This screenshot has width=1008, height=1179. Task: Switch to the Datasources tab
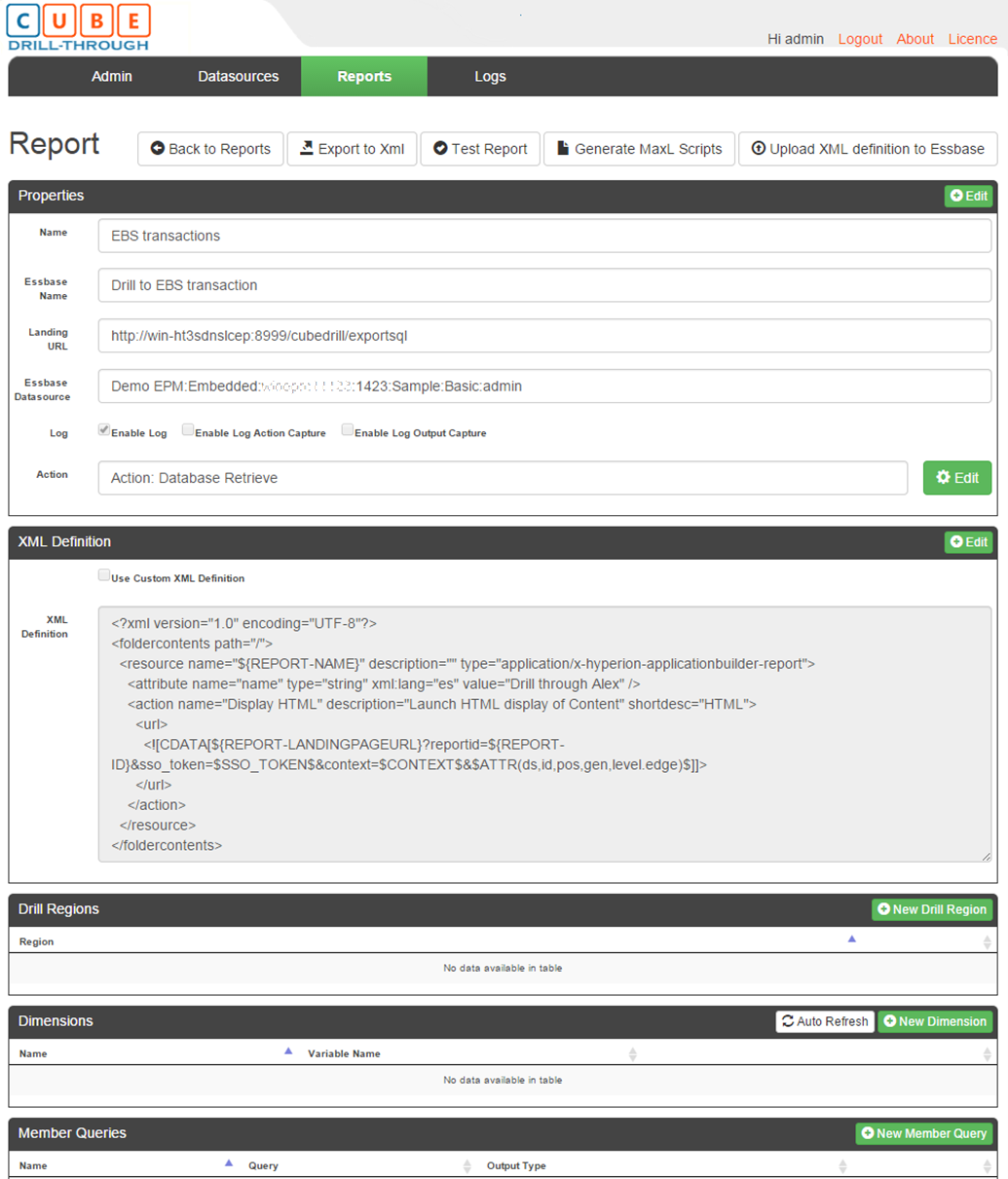point(239,76)
